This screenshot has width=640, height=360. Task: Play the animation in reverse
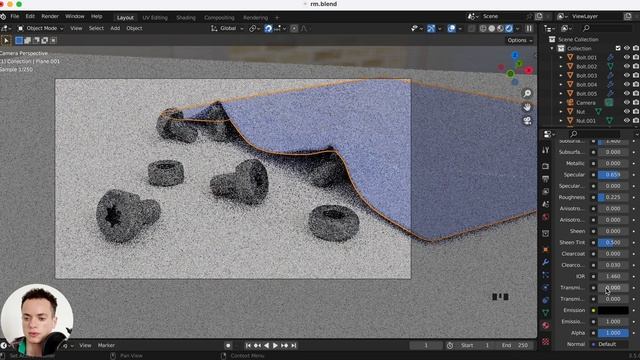pyautogui.click(x=266, y=346)
